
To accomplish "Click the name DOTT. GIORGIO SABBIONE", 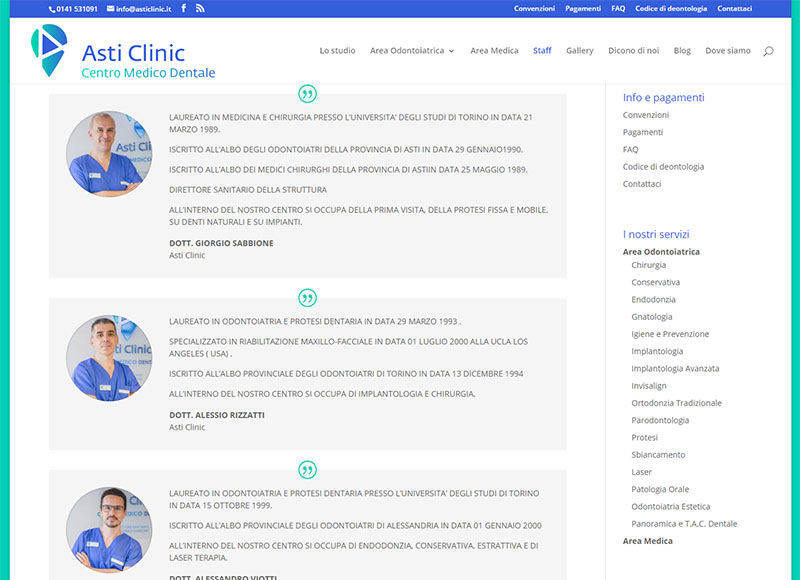I will [221, 243].
